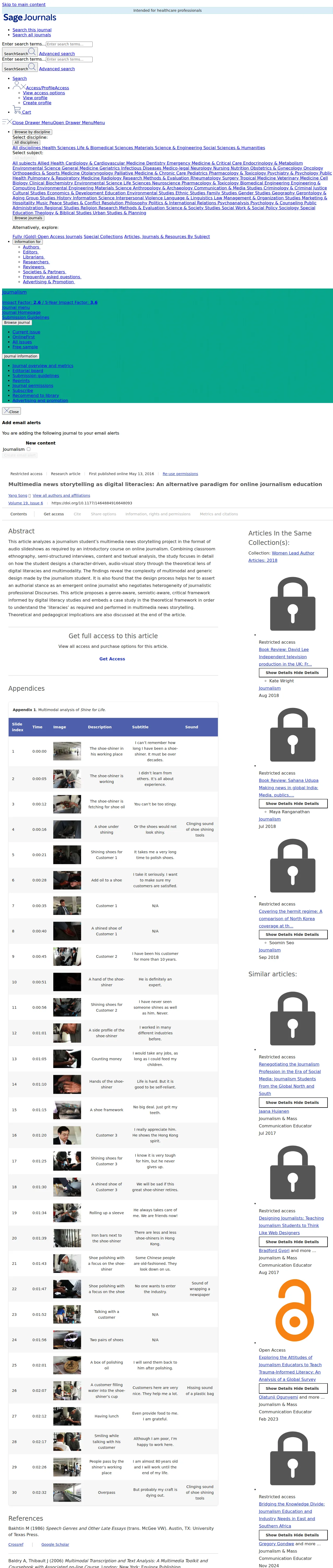
Task: Expand the Browse journal menu
Action: click(x=17, y=322)
